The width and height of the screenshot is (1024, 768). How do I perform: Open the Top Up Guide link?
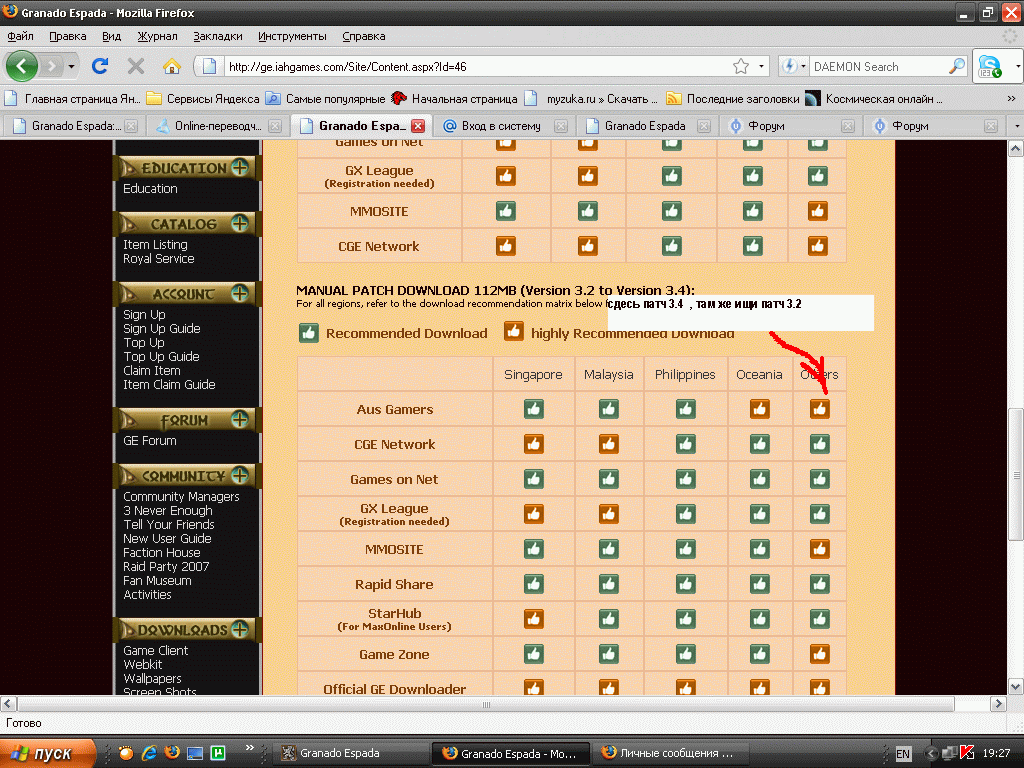click(161, 357)
